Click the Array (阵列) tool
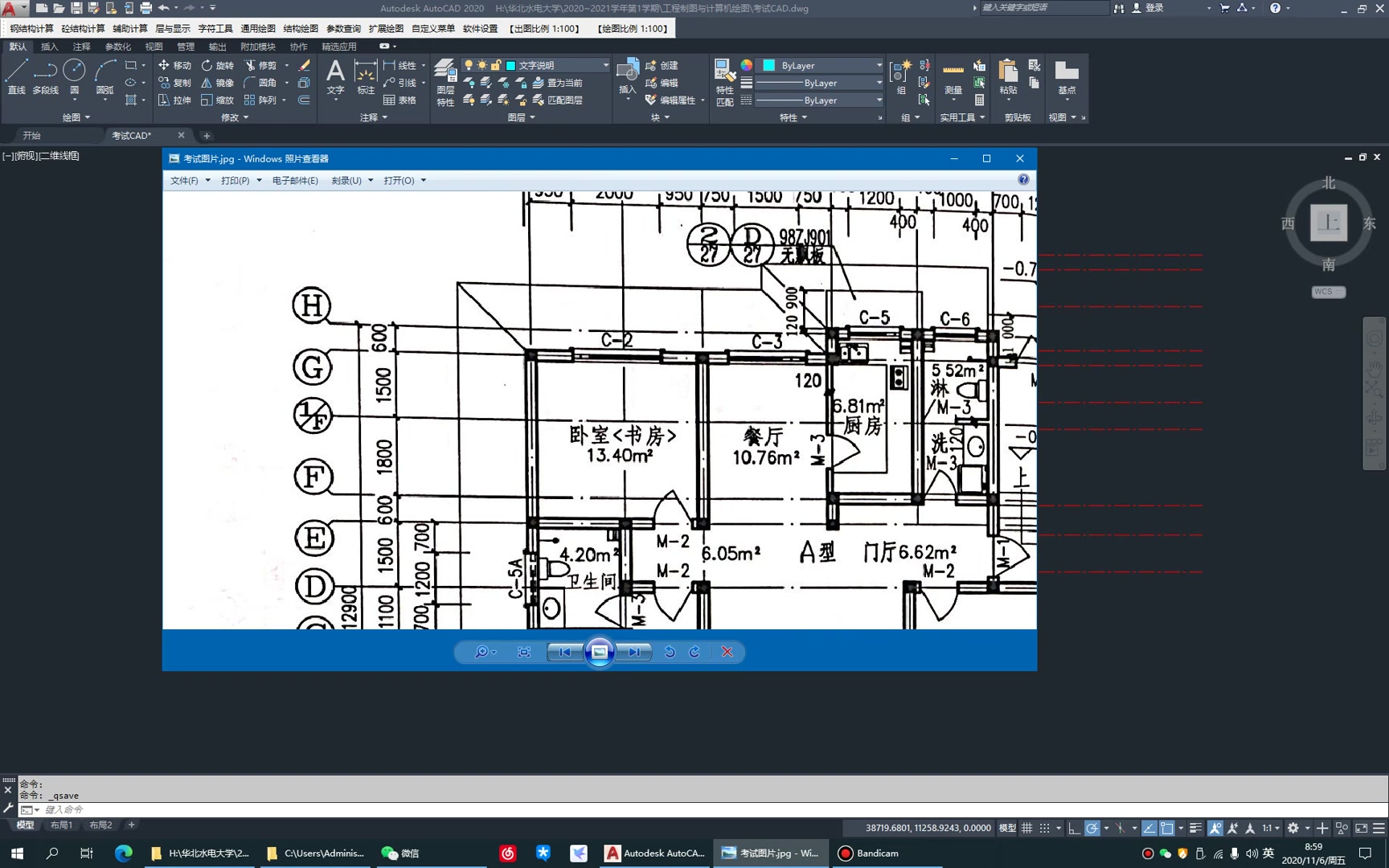 [x=260, y=100]
